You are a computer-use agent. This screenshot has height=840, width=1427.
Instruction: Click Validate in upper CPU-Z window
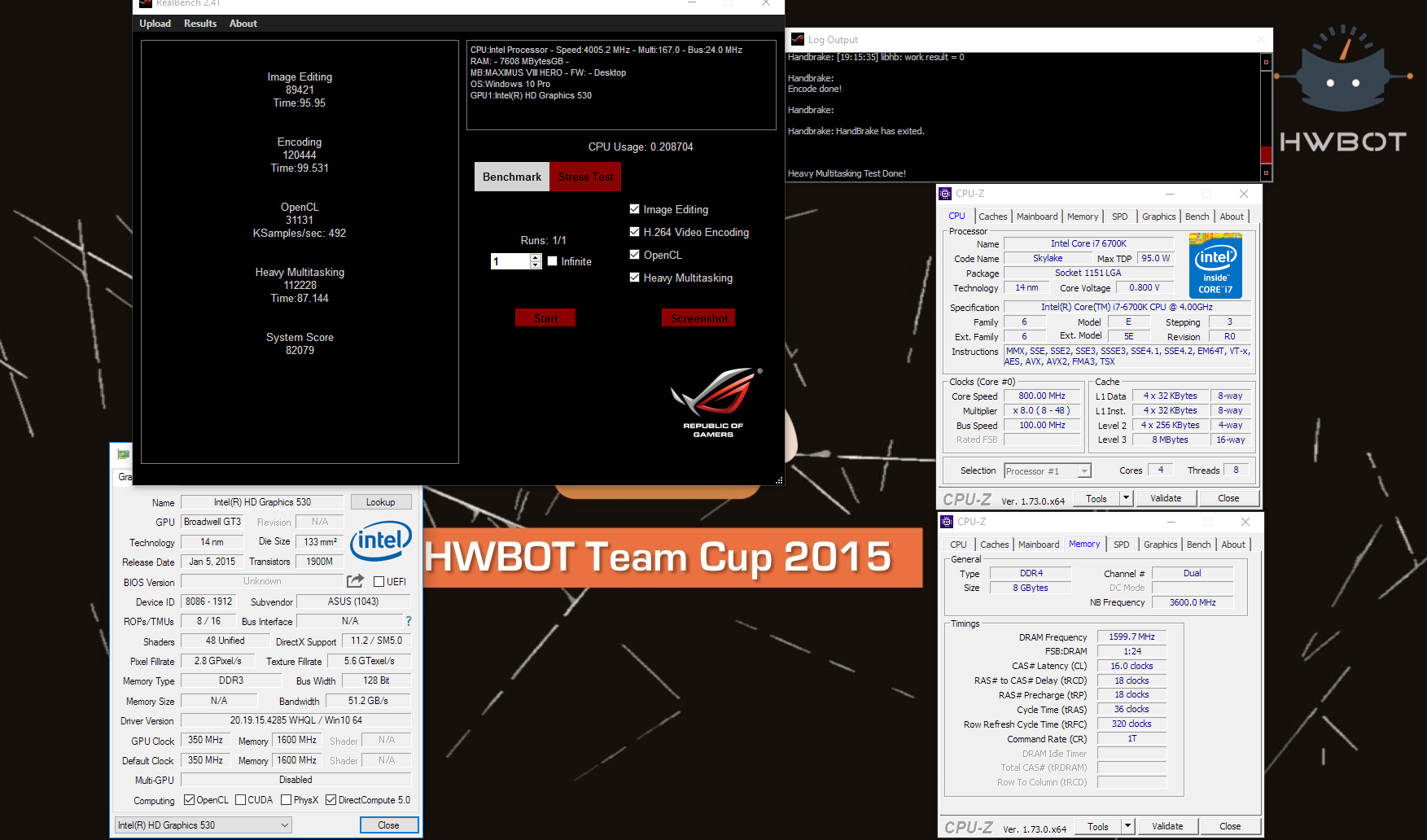(x=1166, y=498)
